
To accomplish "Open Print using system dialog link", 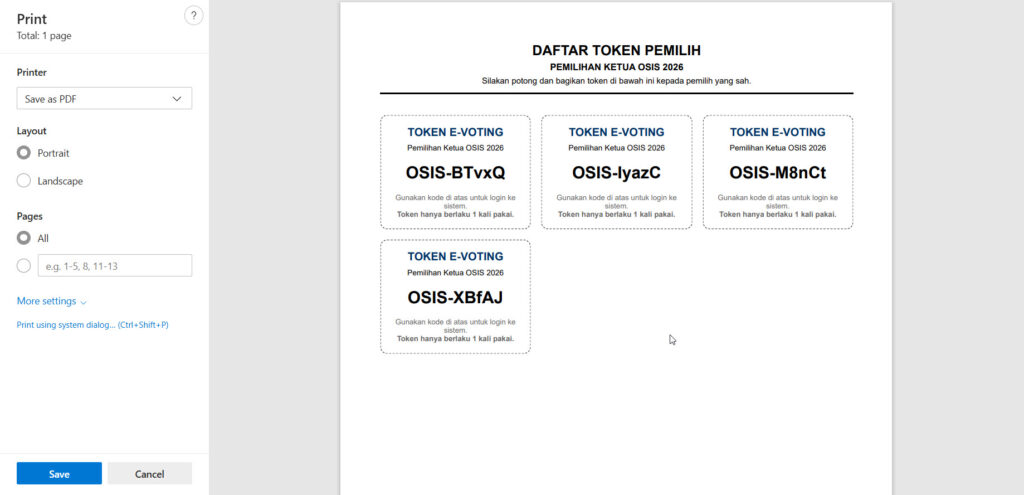I will pos(92,325).
